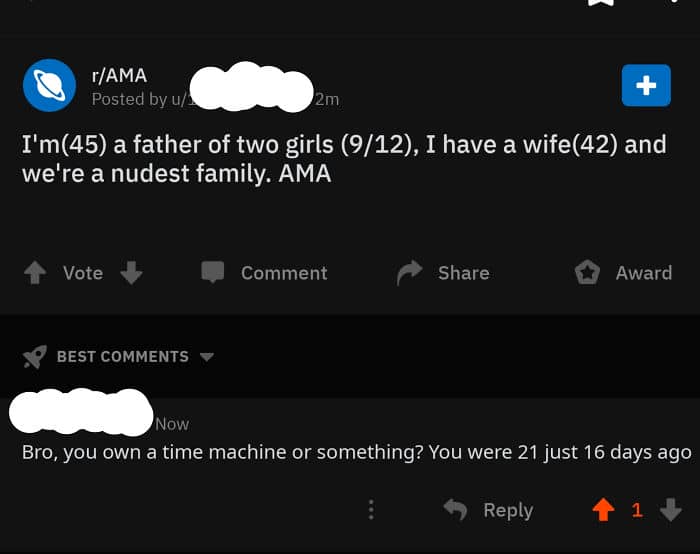Toggle the orange upvote arrow on the comment
The height and width of the screenshot is (554, 700).
pos(603,510)
